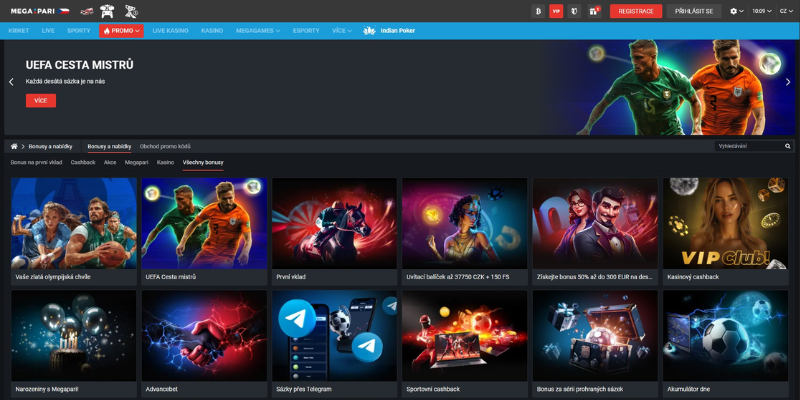Screen dimensions: 800x400
Task: Show next banner slide arrow
Action: pos(788,82)
